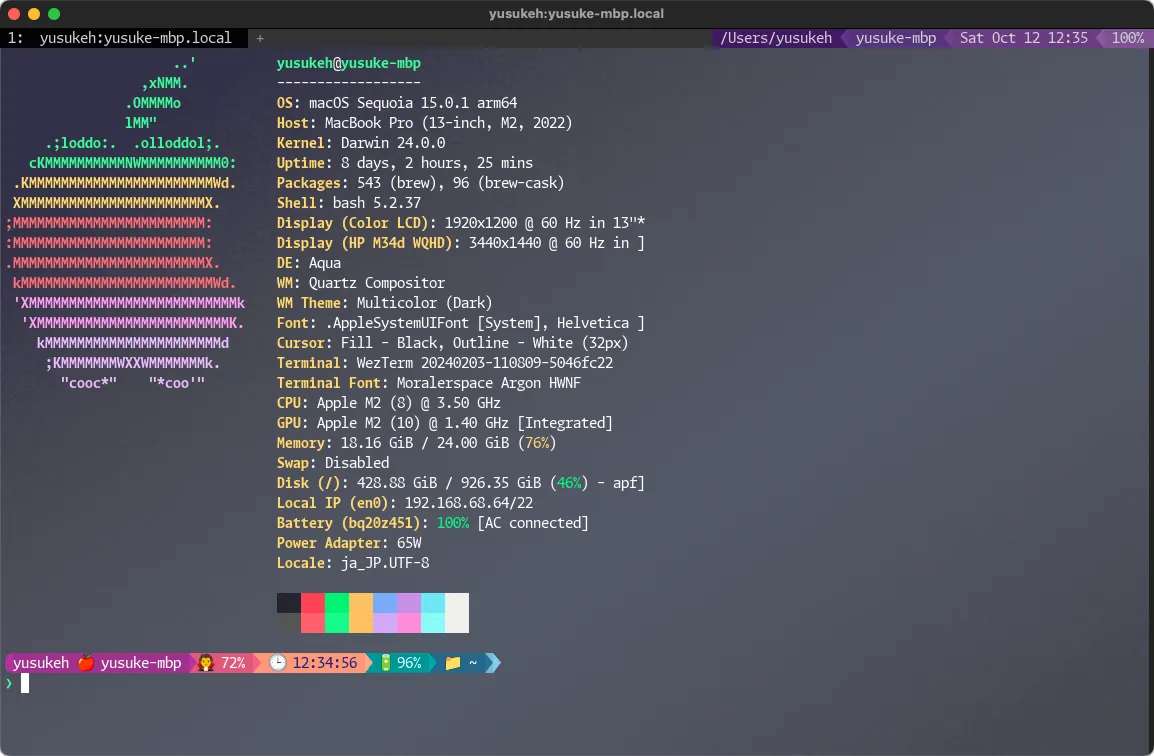Click the Shell line bash 5.2.37
1154x756 pixels.
point(349,202)
